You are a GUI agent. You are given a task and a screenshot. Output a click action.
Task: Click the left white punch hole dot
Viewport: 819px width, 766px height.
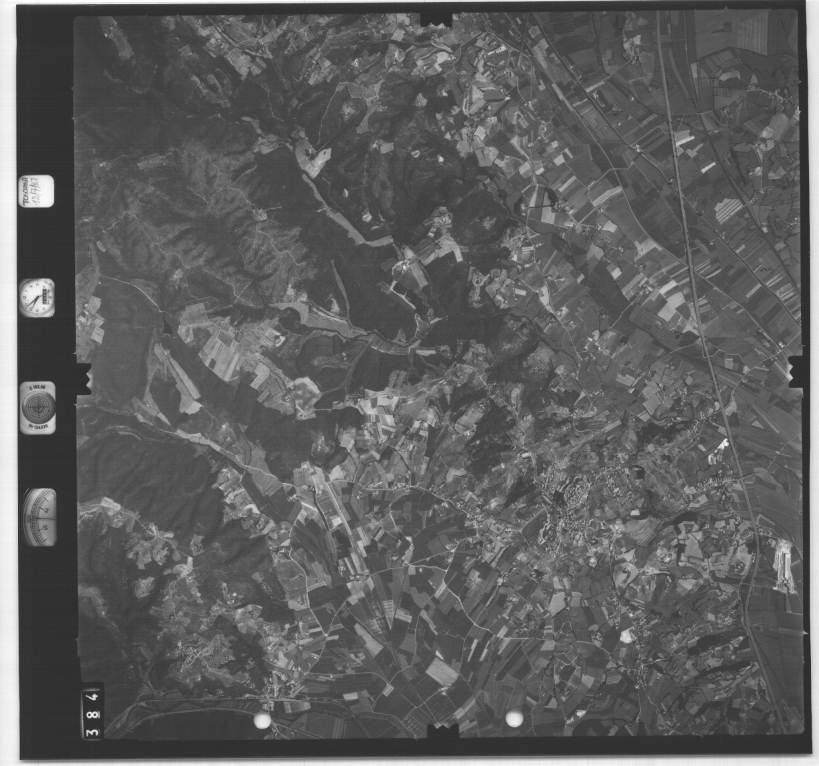[x=262, y=720]
